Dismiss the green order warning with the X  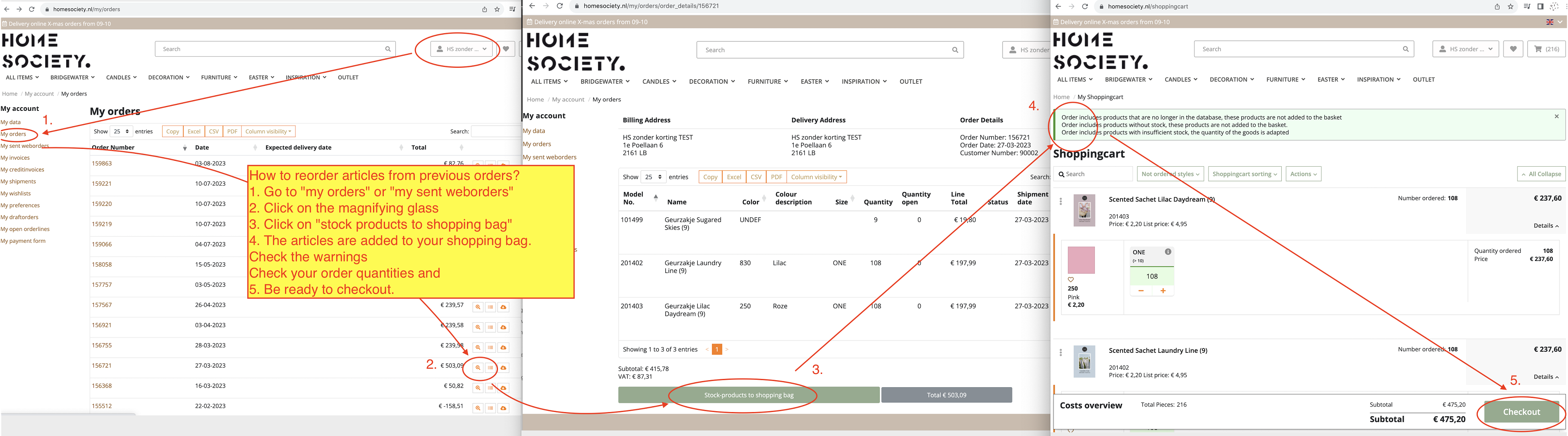1556,116
